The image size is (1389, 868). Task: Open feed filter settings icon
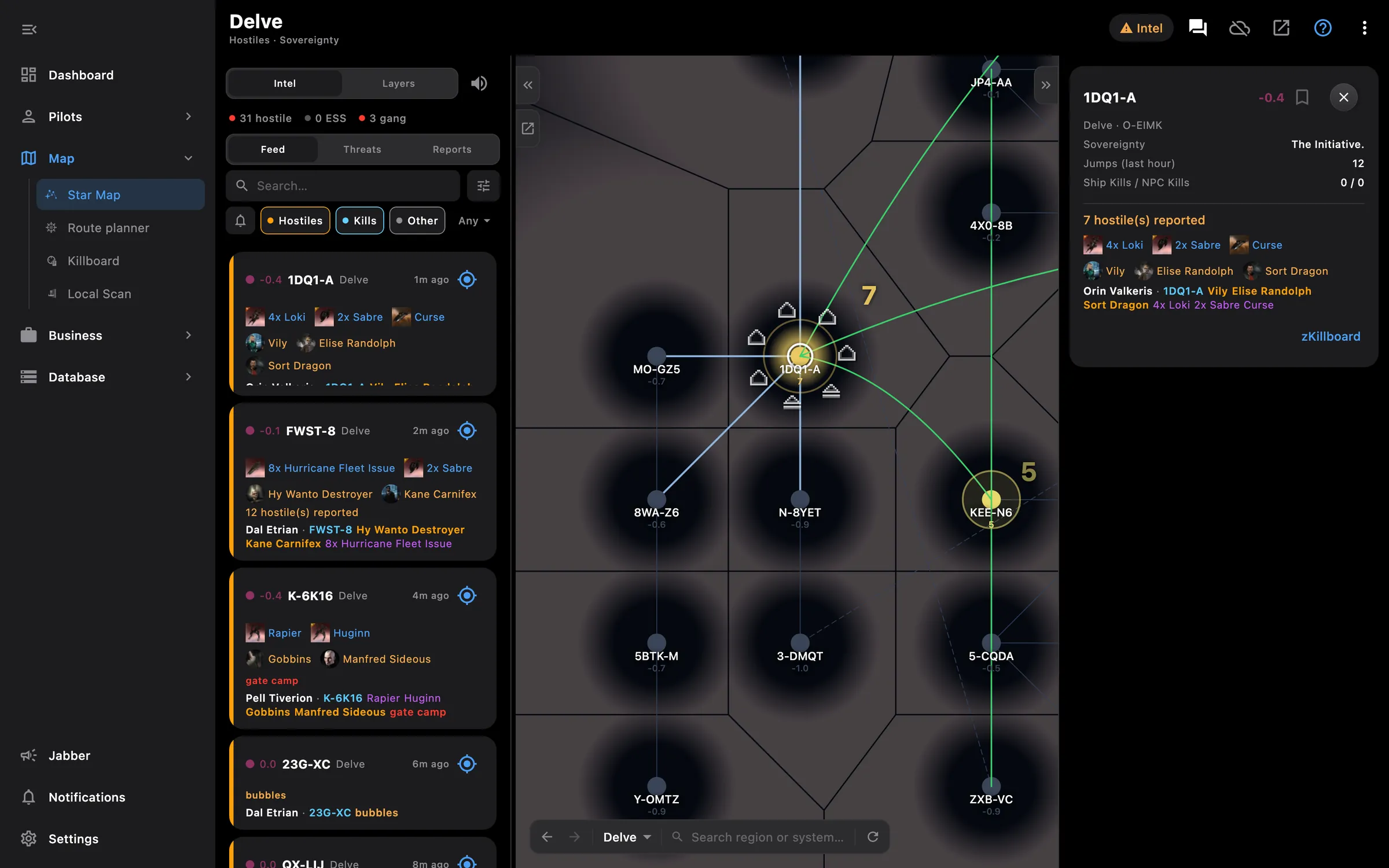point(483,186)
